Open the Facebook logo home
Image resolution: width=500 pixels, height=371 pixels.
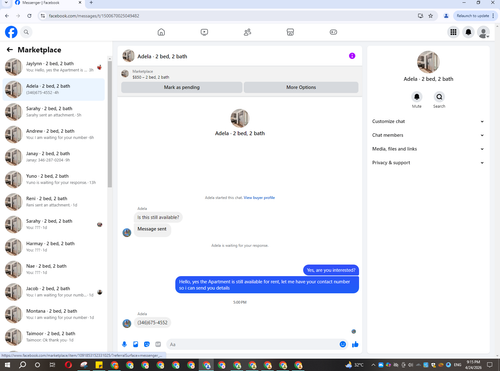11,32
